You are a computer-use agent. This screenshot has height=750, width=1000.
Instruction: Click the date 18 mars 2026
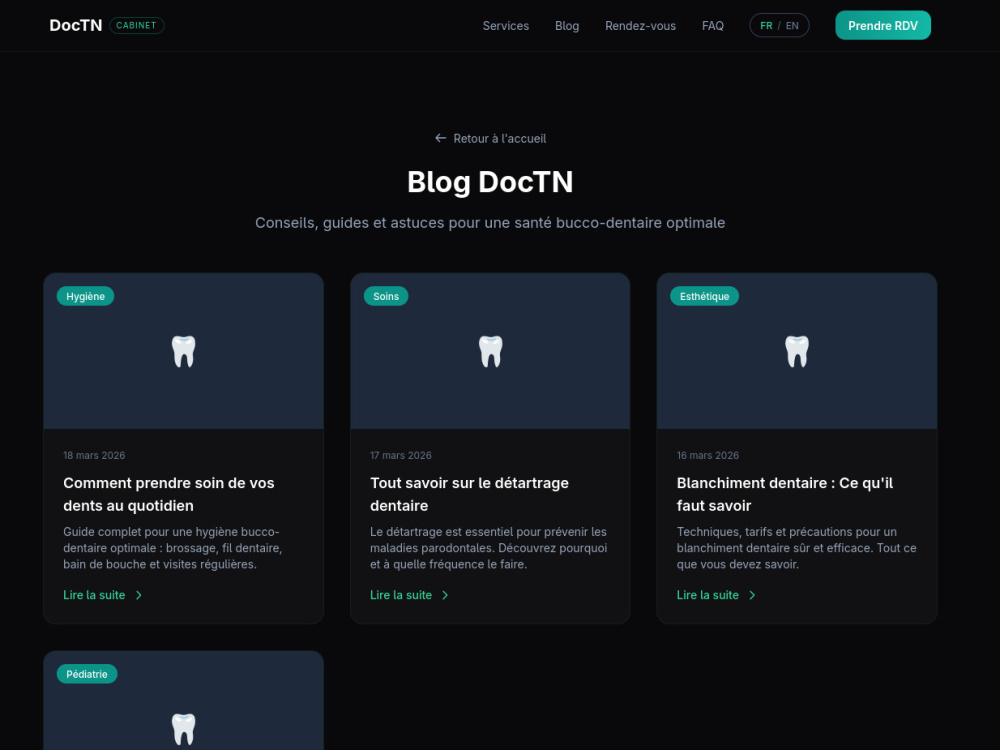pos(94,455)
